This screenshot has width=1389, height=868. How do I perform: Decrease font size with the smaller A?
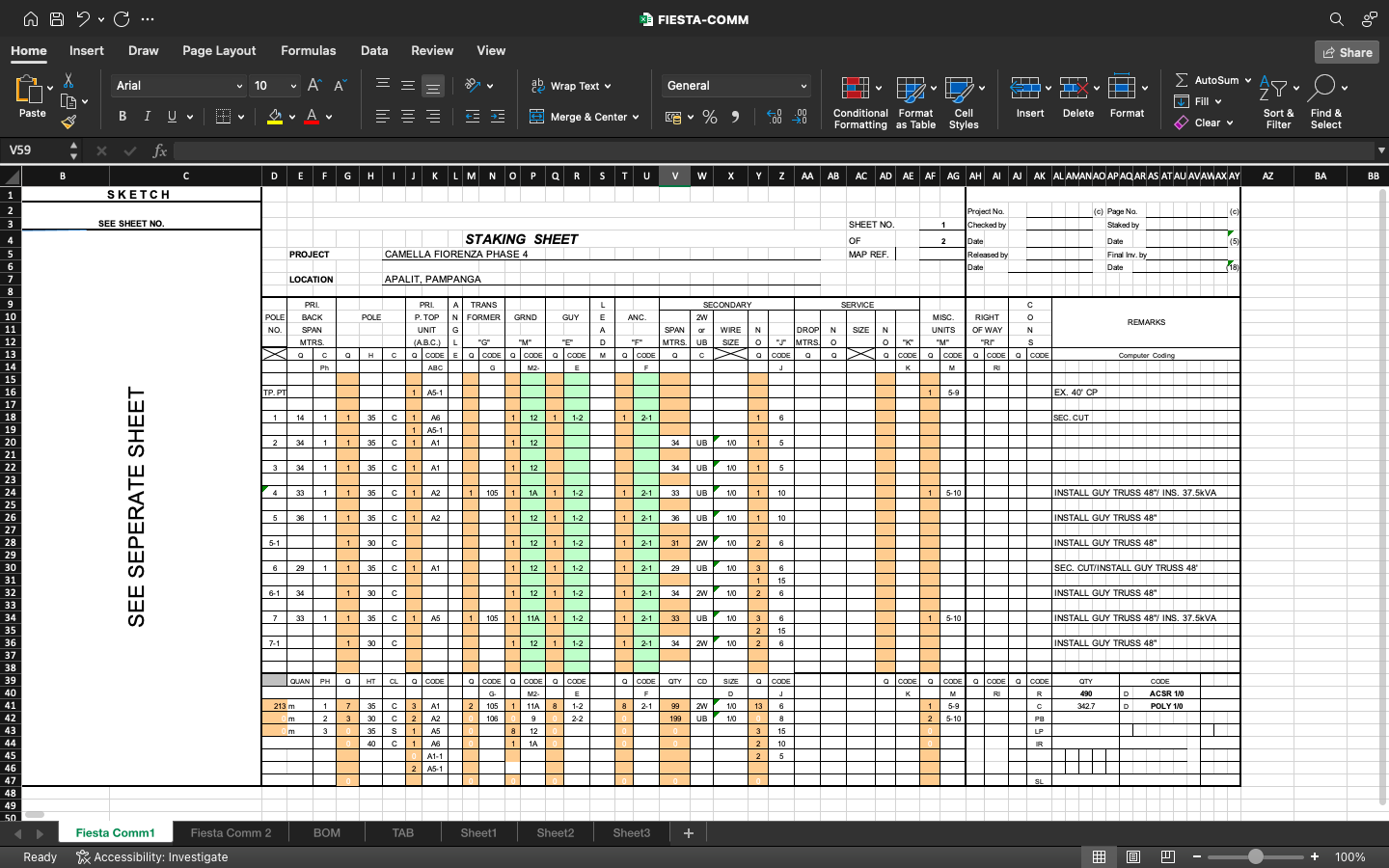[x=340, y=86]
